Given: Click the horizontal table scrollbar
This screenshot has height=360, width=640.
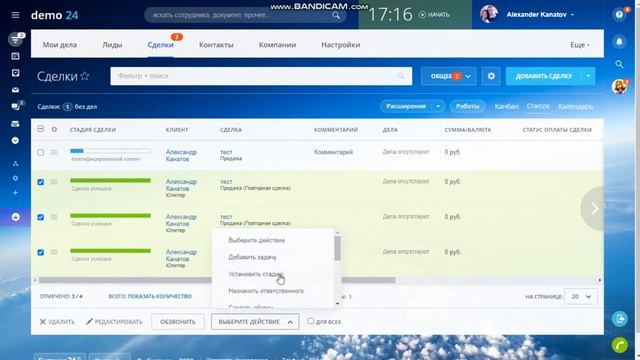Looking at the screenshot, I should pyautogui.click(x=217, y=280).
